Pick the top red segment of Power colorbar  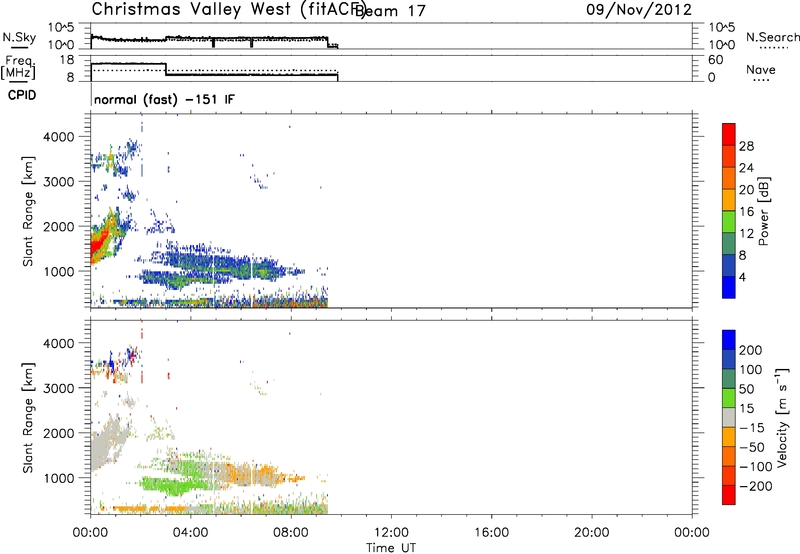click(729, 134)
